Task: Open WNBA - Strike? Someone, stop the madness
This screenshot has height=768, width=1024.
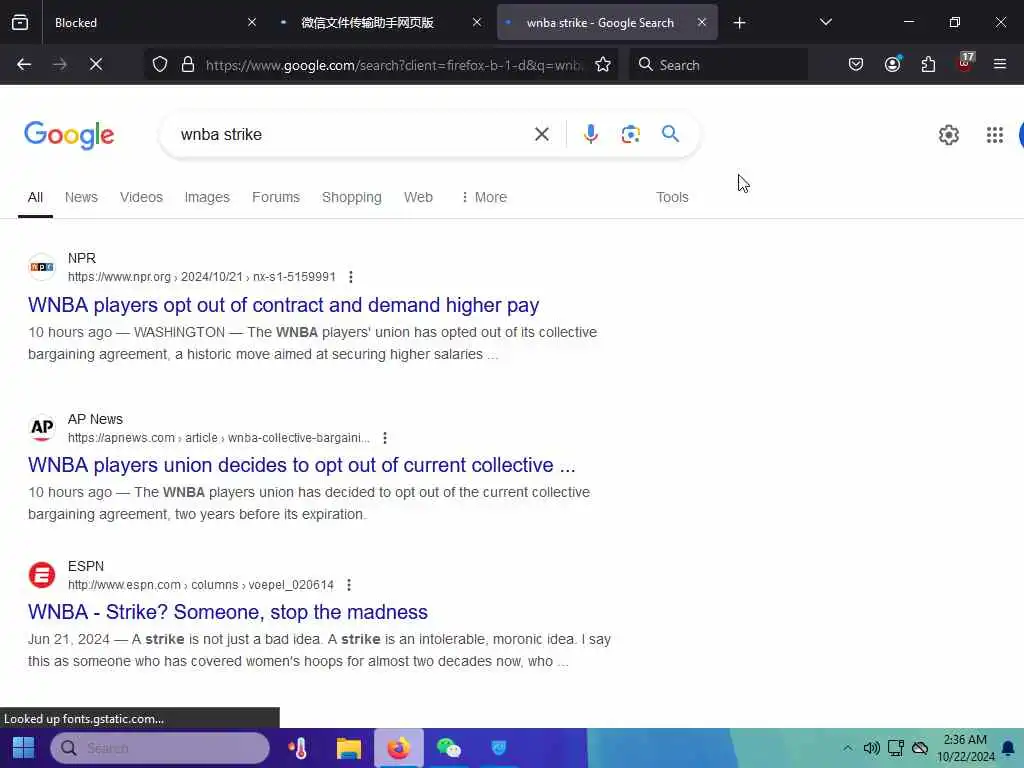Action: (228, 612)
